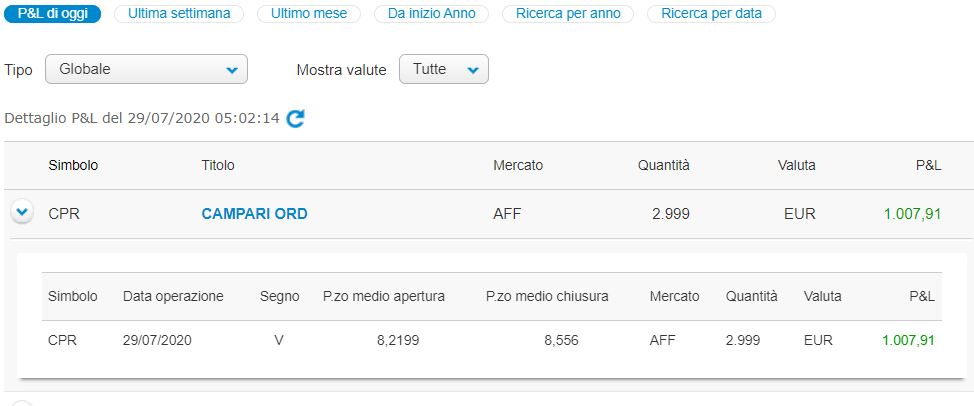This screenshot has width=974, height=406.
Task: Click the Segno column header
Action: pyautogui.click(x=280, y=297)
